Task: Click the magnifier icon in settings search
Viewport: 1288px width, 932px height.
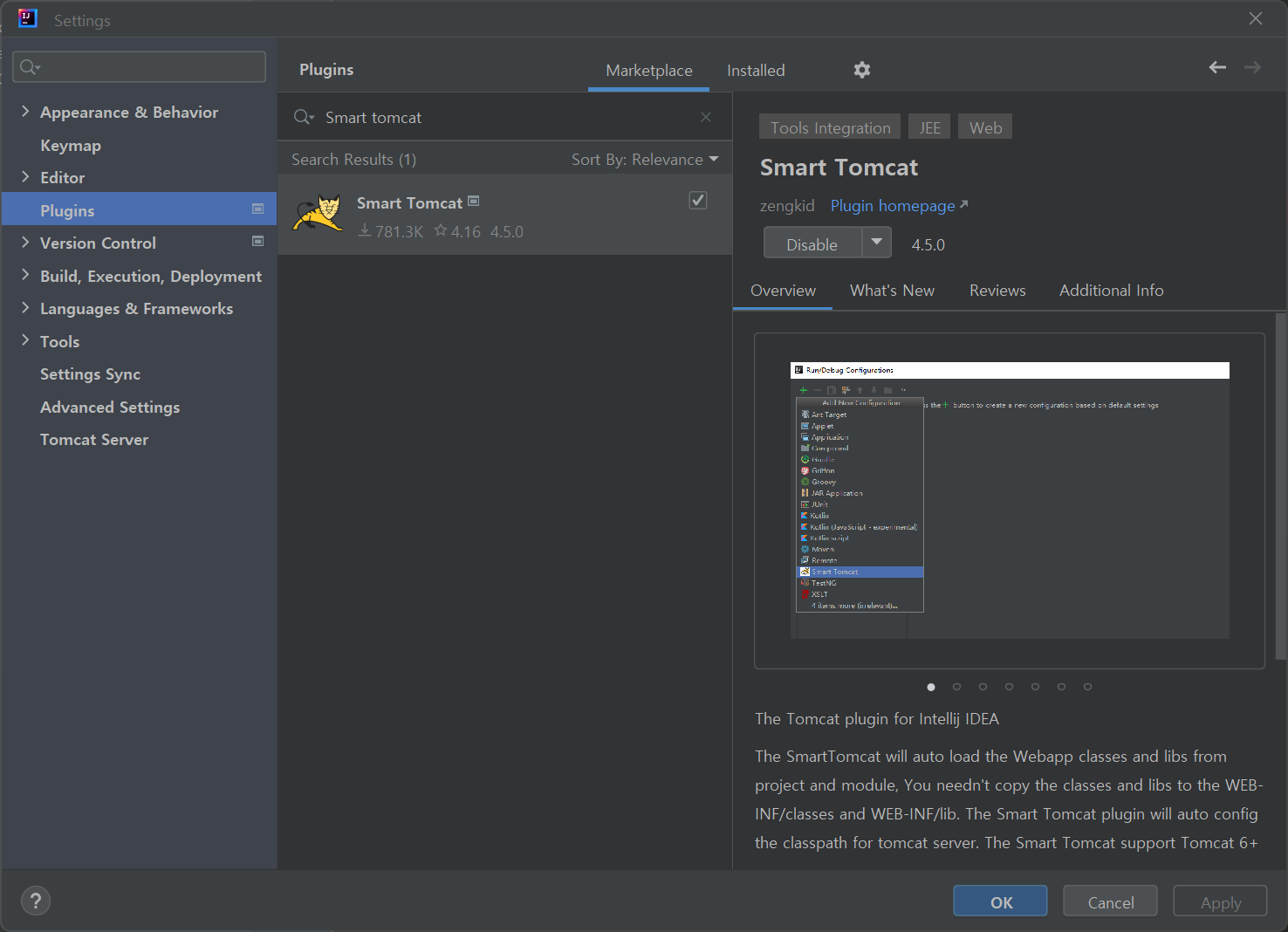Action: coord(29,66)
